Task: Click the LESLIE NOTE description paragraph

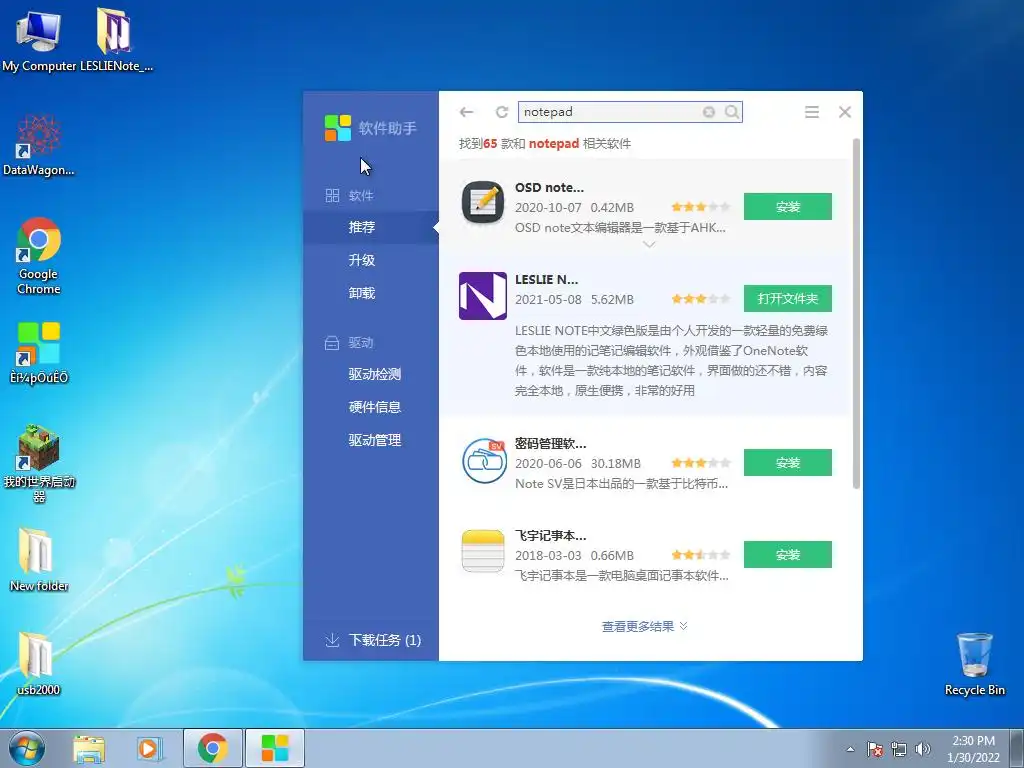Action: (x=671, y=360)
